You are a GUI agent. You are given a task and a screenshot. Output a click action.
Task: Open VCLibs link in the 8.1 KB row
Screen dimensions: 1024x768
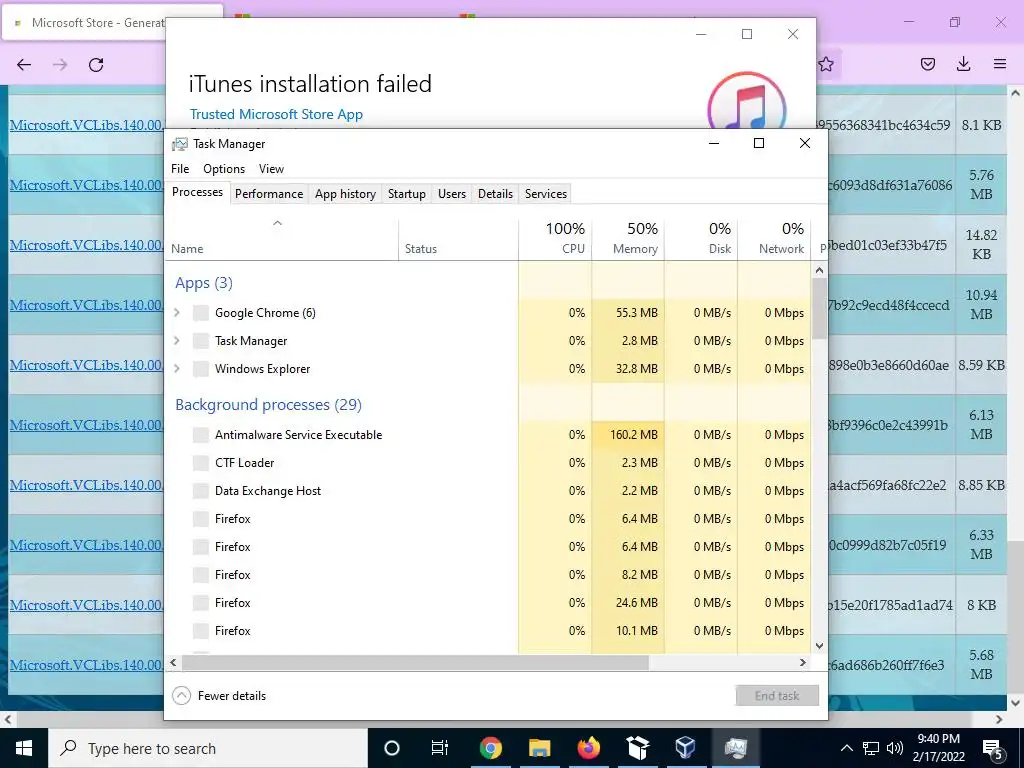(x=87, y=125)
